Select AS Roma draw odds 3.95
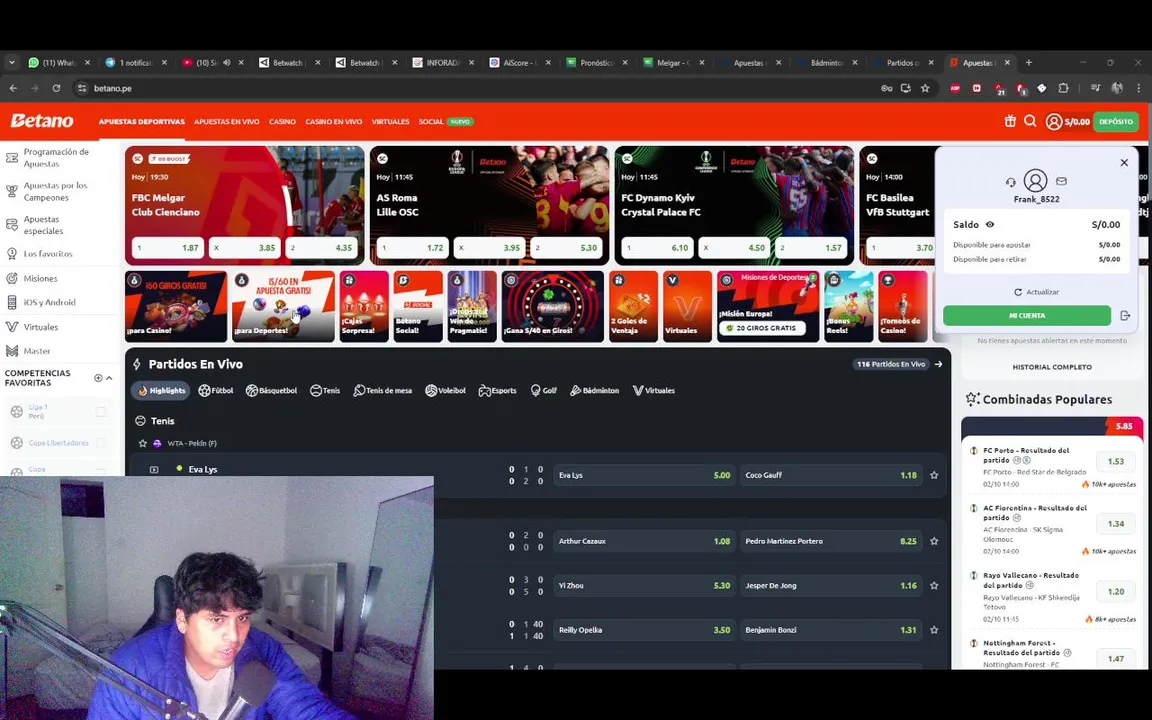Screen dimensions: 1152x720 pos(489,248)
